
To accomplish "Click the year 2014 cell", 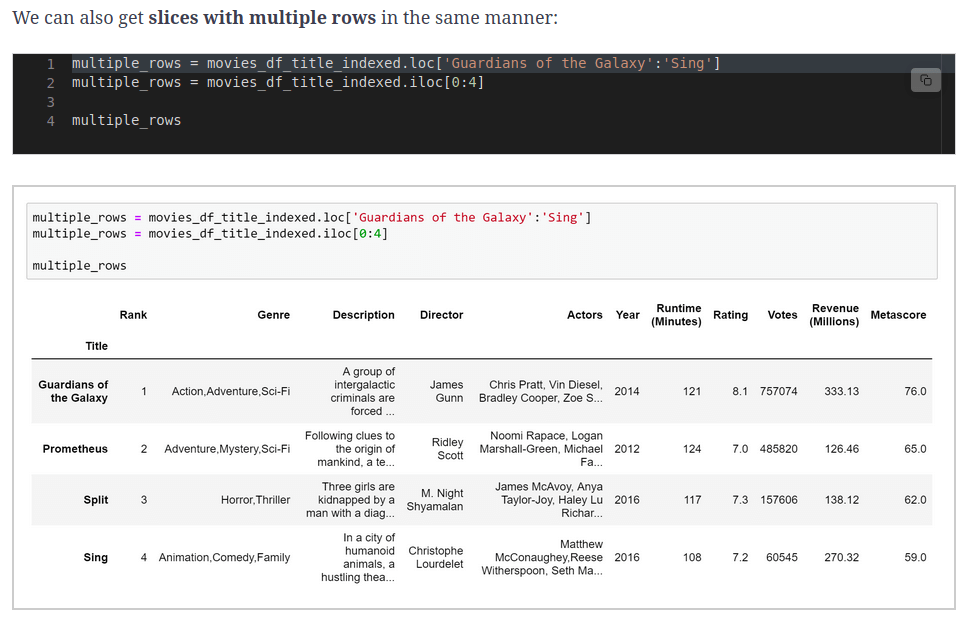I will click(627, 392).
